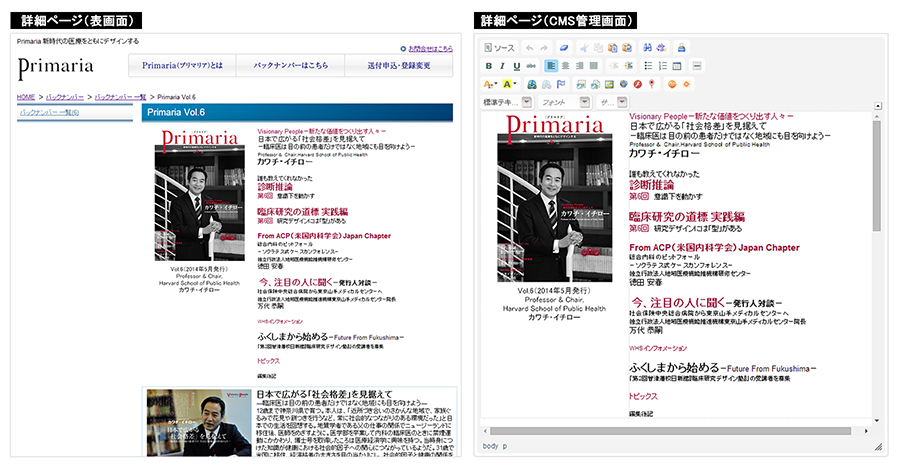Toggle underline formatting
This screenshot has height=470, width=900.
517,66
